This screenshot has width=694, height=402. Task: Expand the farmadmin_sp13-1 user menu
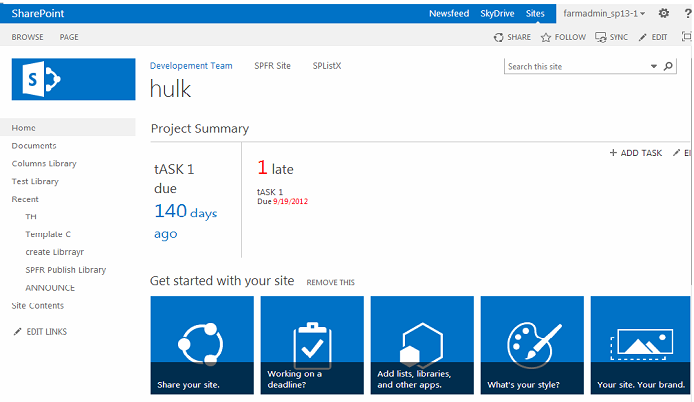click(x=604, y=14)
